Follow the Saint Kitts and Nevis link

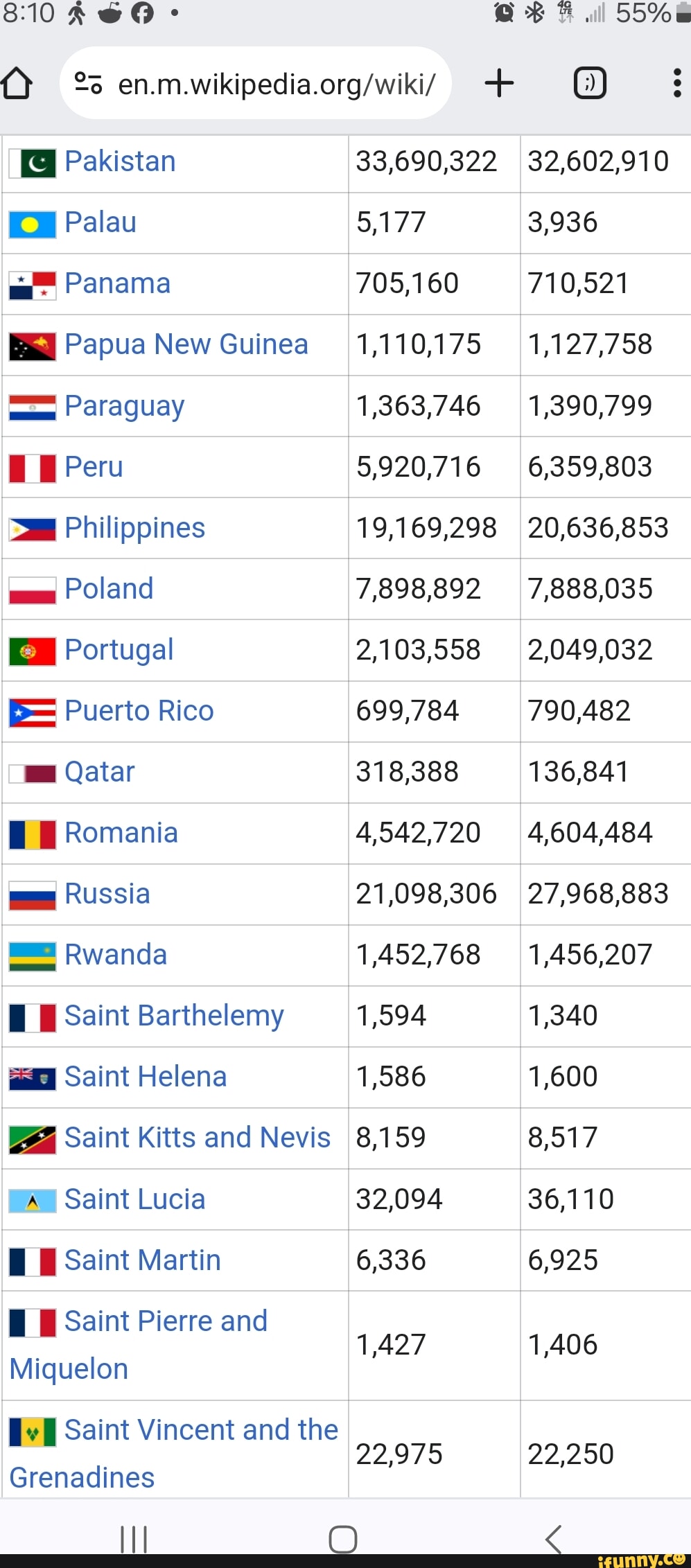click(198, 1138)
